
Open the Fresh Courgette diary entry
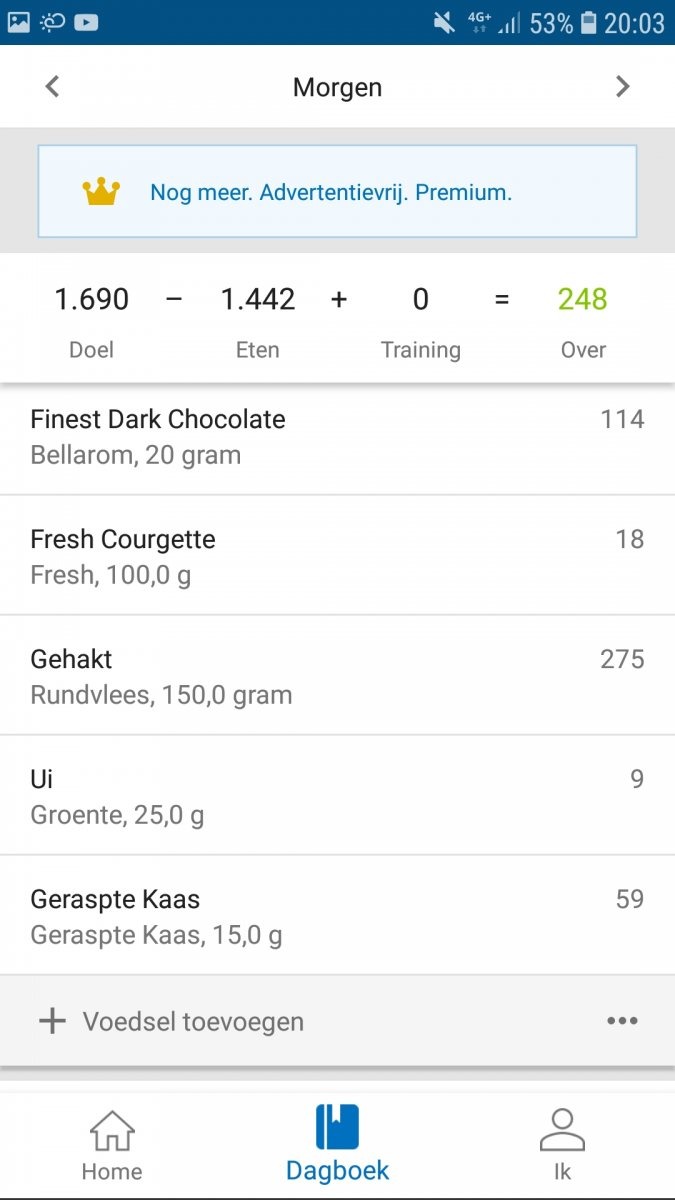click(337, 555)
